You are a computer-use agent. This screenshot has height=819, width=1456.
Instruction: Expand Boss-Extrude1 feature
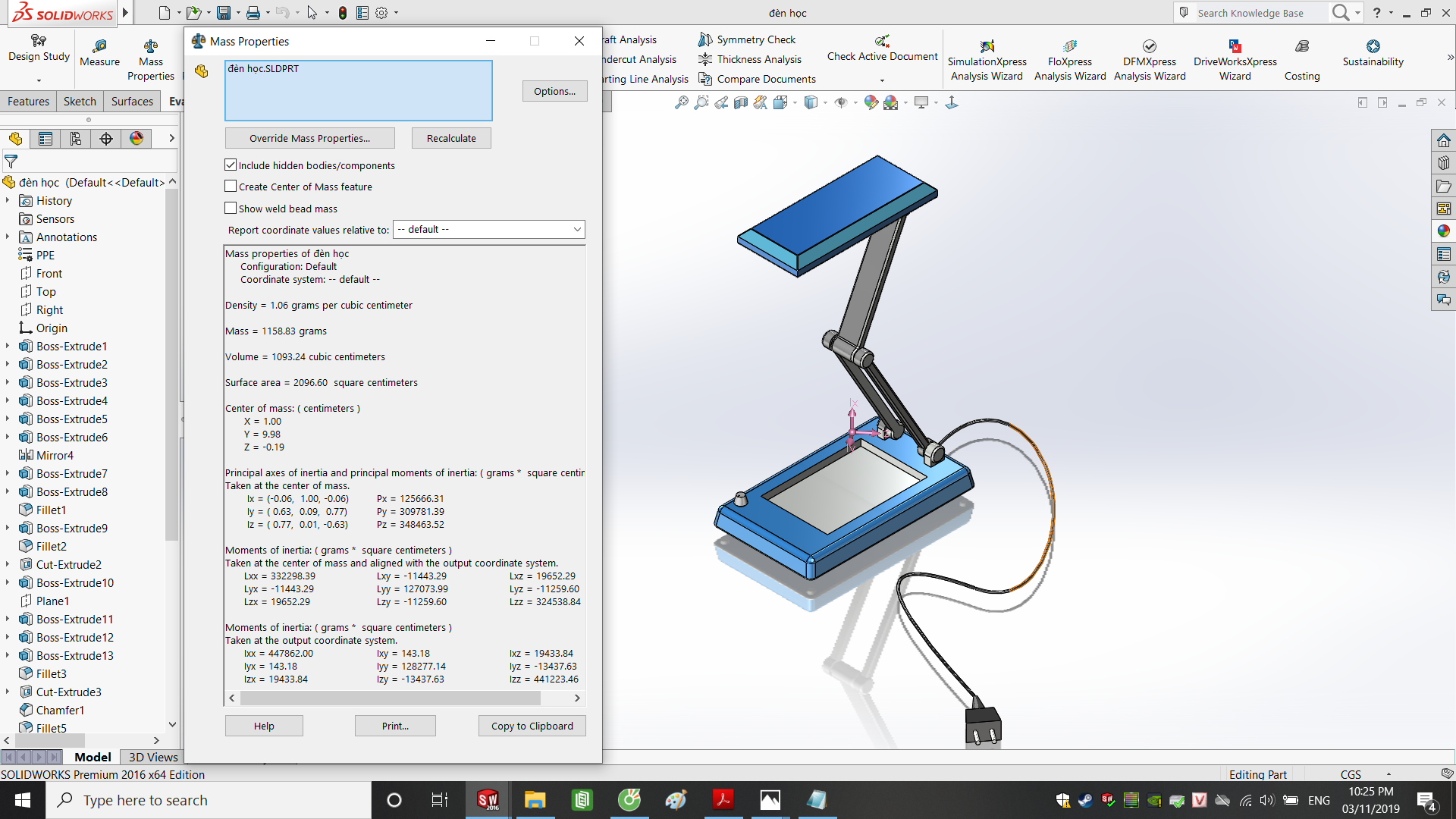pyautogui.click(x=8, y=346)
